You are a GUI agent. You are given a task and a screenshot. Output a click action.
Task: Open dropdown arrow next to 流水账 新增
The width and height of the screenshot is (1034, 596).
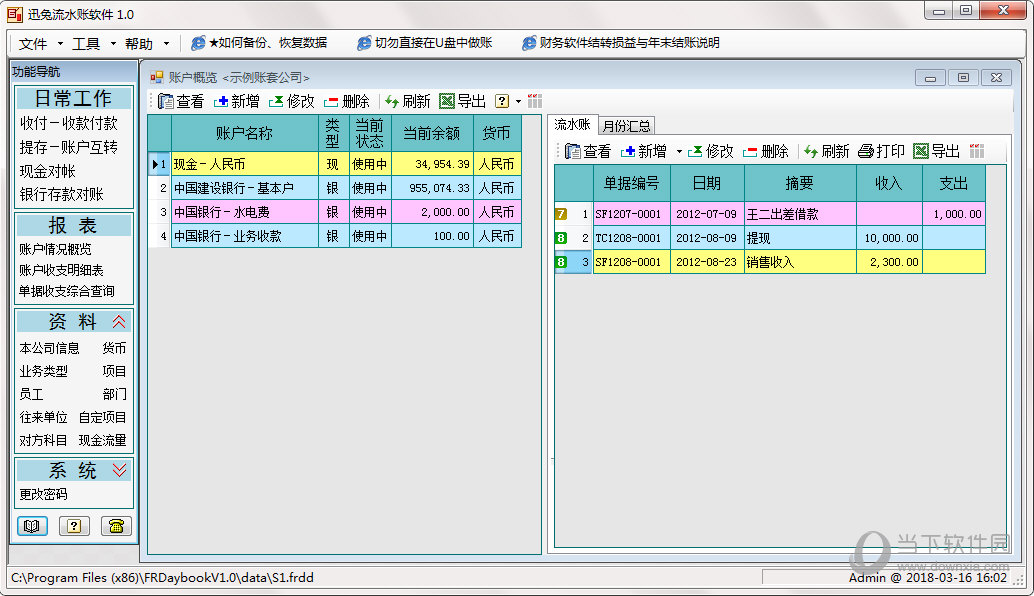point(679,152)
